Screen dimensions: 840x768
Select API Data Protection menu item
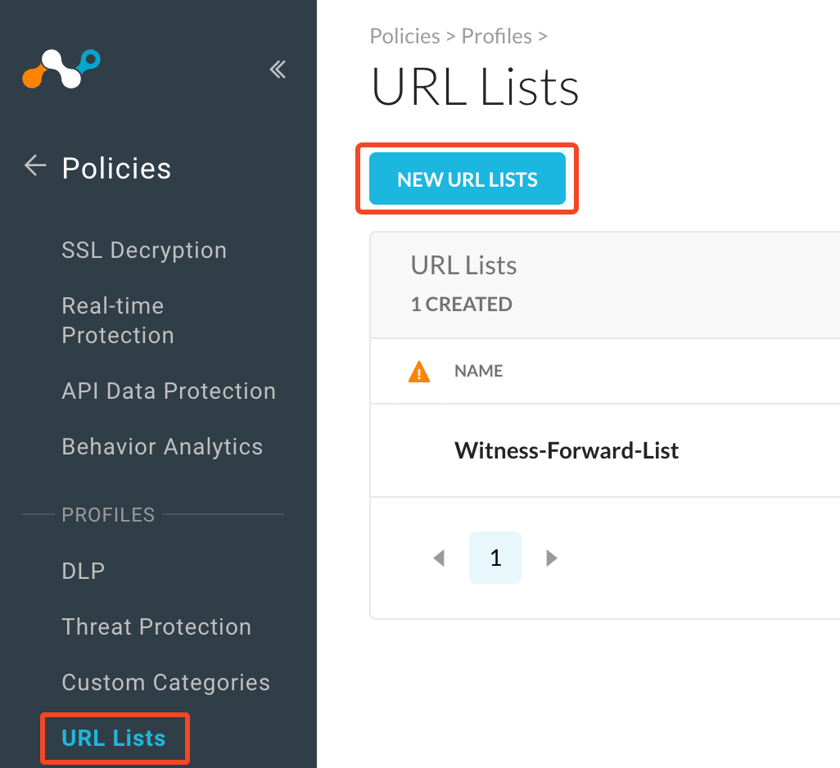[168, 391]
